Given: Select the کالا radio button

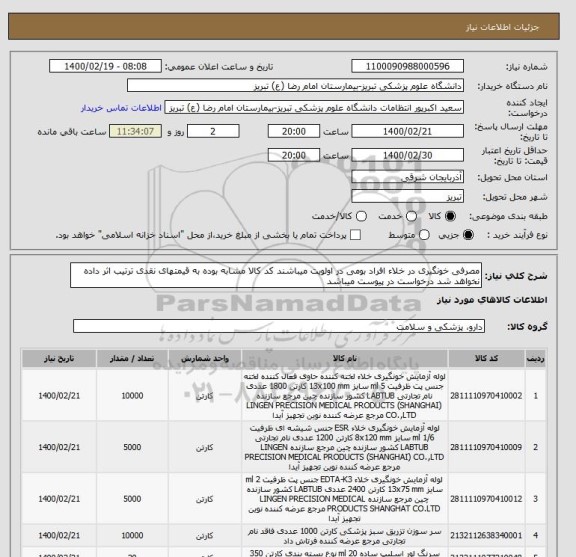Looking at the screenshot, I should pos(450,216).
